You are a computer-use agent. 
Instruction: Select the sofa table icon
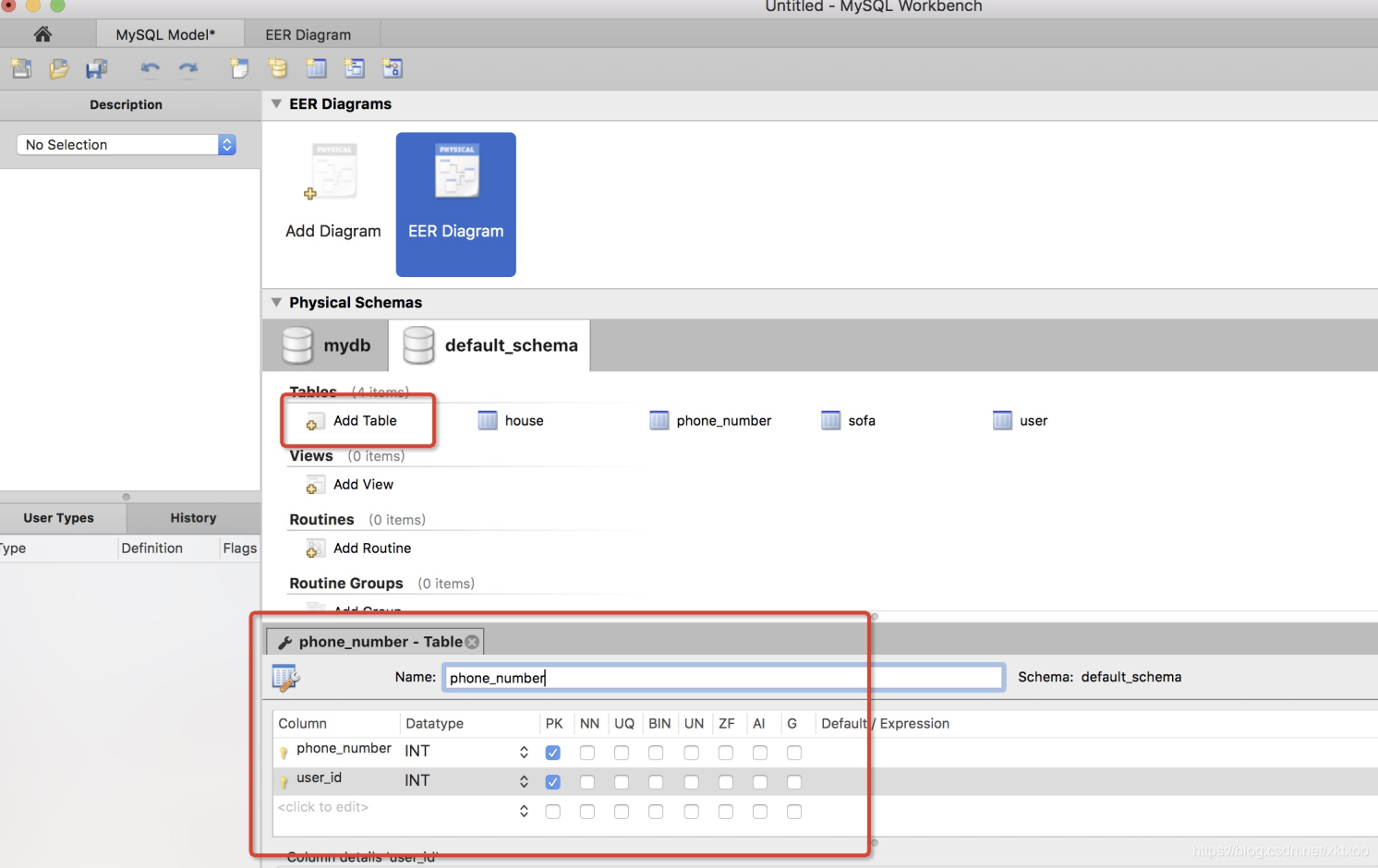click(831, 421)
